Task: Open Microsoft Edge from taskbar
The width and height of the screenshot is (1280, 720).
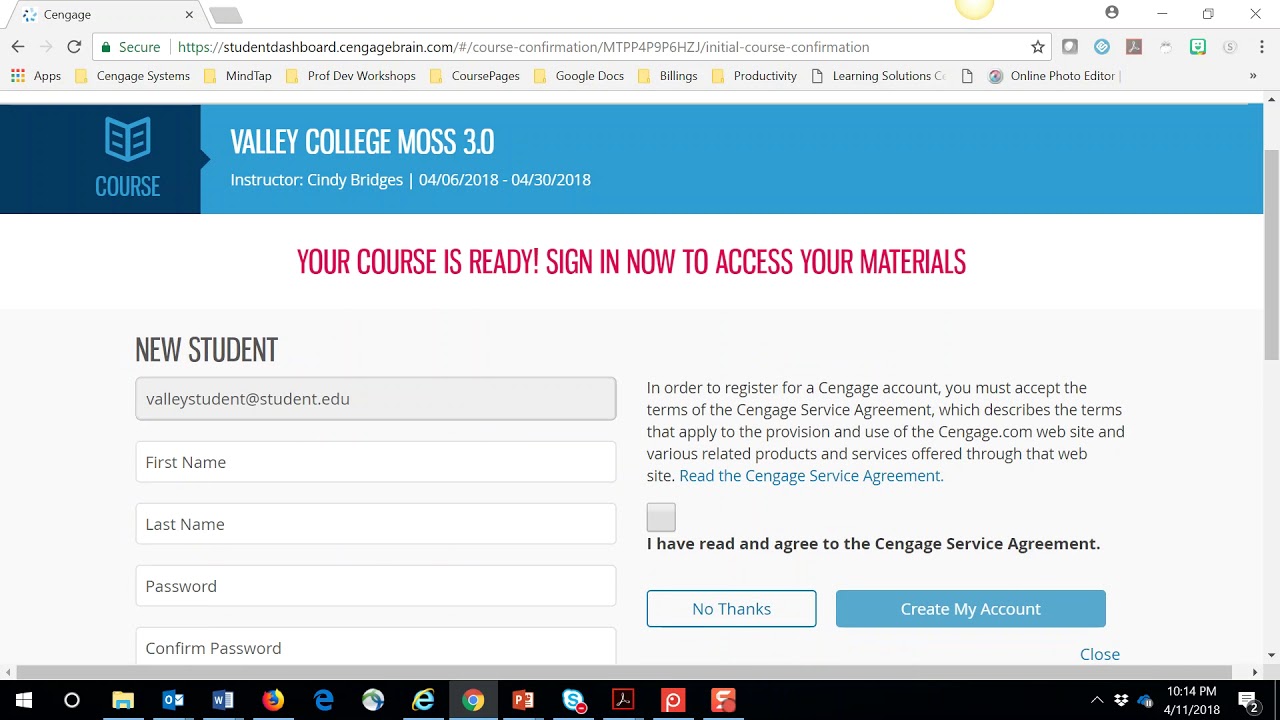Action: [323, 700]
